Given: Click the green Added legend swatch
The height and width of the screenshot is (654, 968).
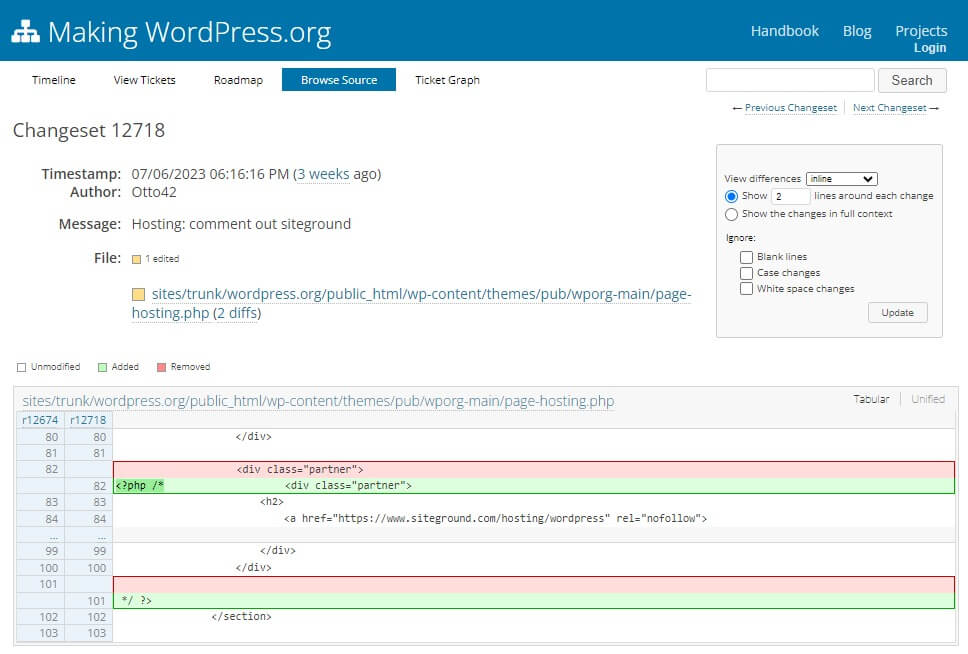Looking at the screenshot, I should (x=102, y=367).
